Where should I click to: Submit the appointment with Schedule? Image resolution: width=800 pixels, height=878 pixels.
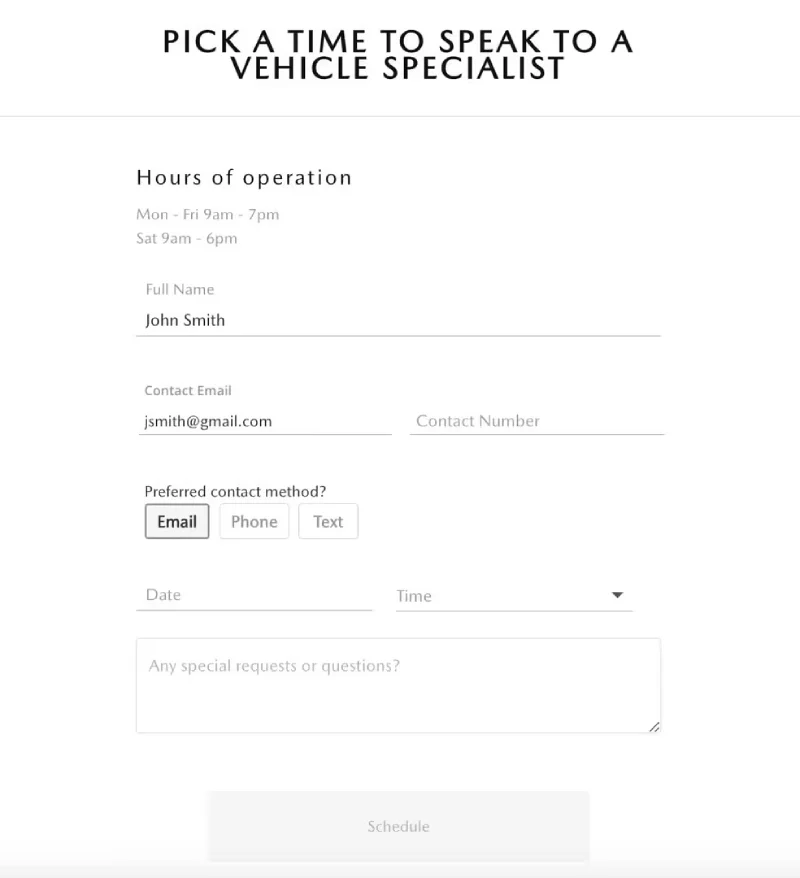[x=399, y=826]
